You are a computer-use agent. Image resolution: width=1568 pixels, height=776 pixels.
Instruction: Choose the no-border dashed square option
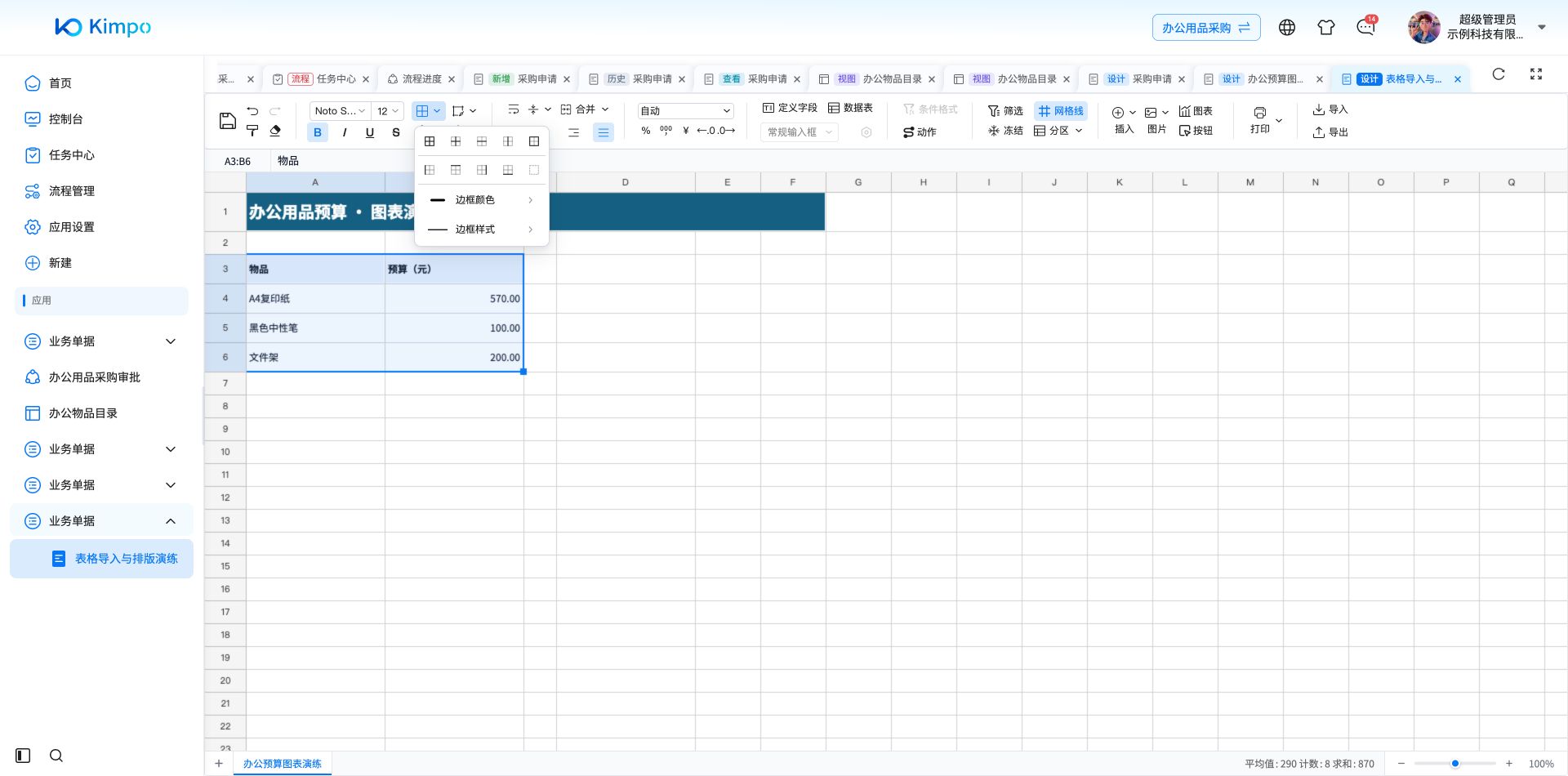[x=534, y=170]
